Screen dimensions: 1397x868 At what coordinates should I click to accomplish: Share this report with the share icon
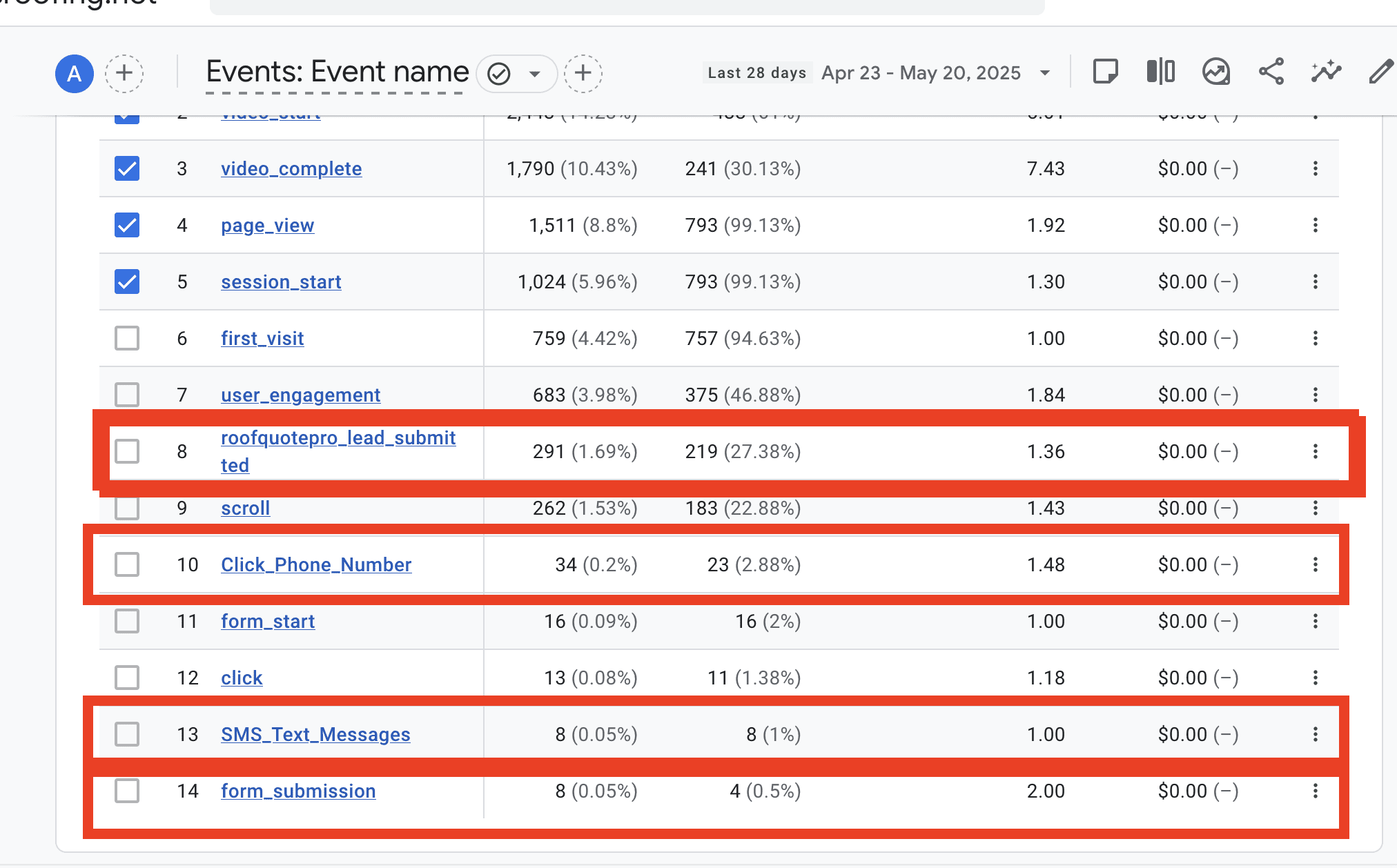[1271, 72]
